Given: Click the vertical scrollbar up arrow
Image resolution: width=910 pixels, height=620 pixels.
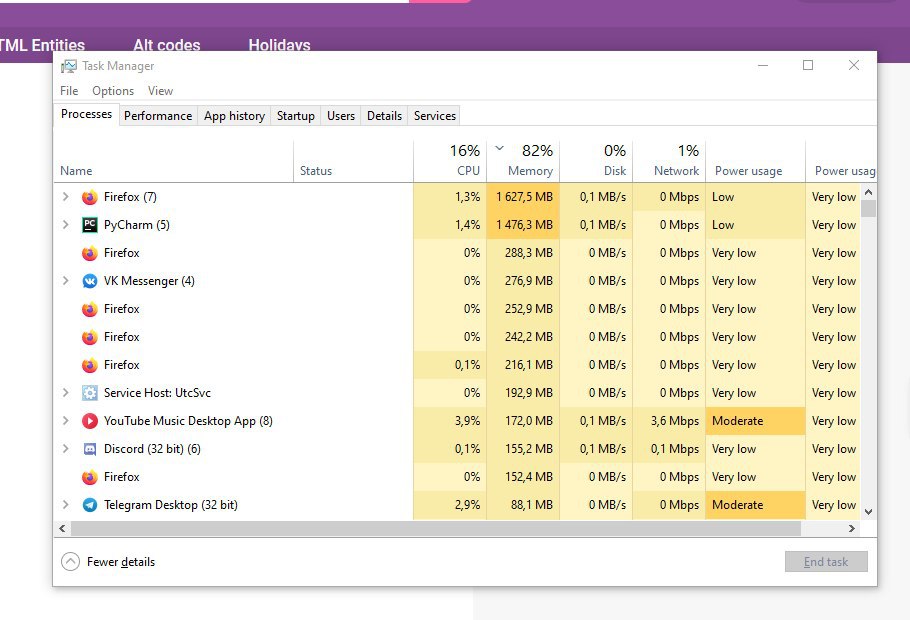Looking at the screenshot, I should [x=868, y=192].
